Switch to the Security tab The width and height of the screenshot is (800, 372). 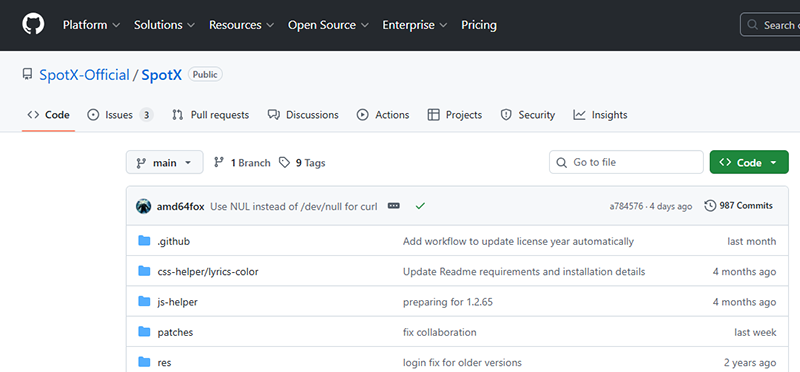click(x=528, y=115)
